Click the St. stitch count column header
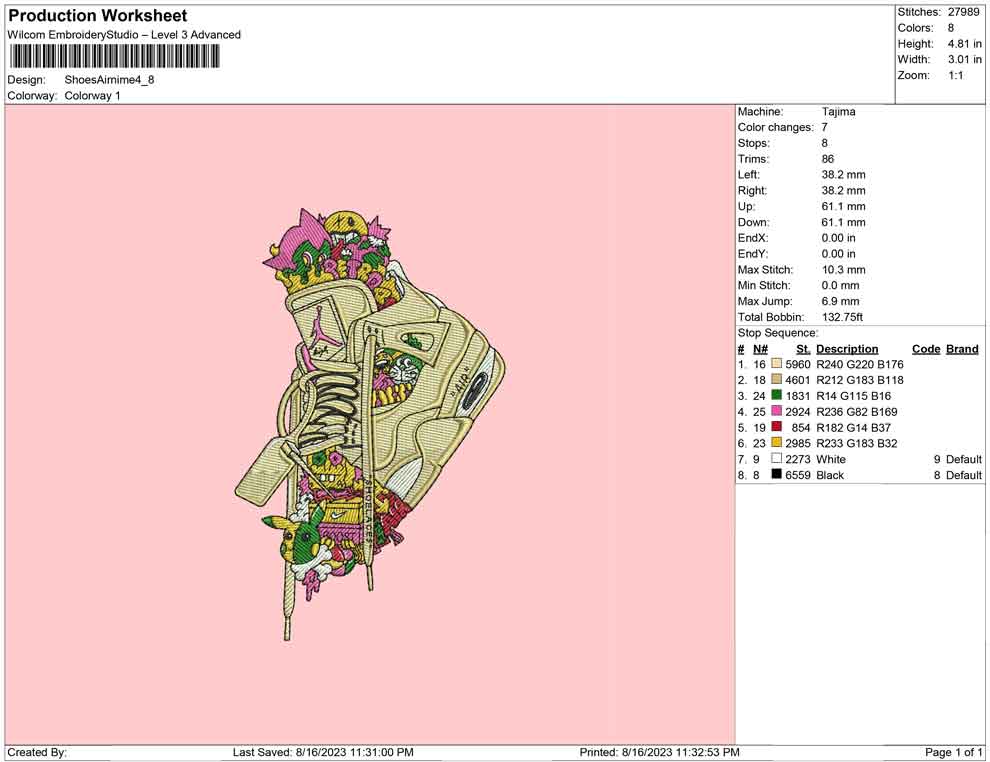Viewport: 990px width, 762px height. pyautogui.click(x=803, y=349)
